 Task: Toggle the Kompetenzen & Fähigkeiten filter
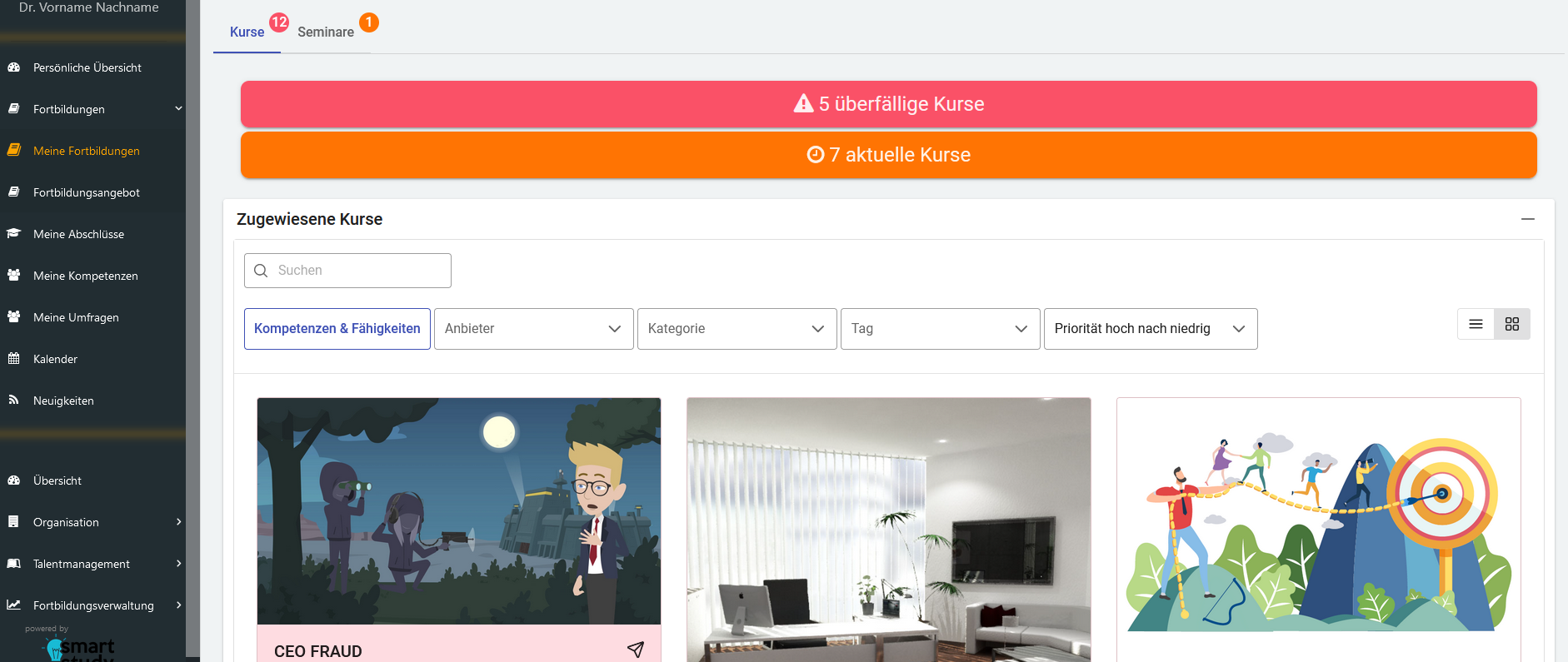pyautogui.click(x=337, y=329)
